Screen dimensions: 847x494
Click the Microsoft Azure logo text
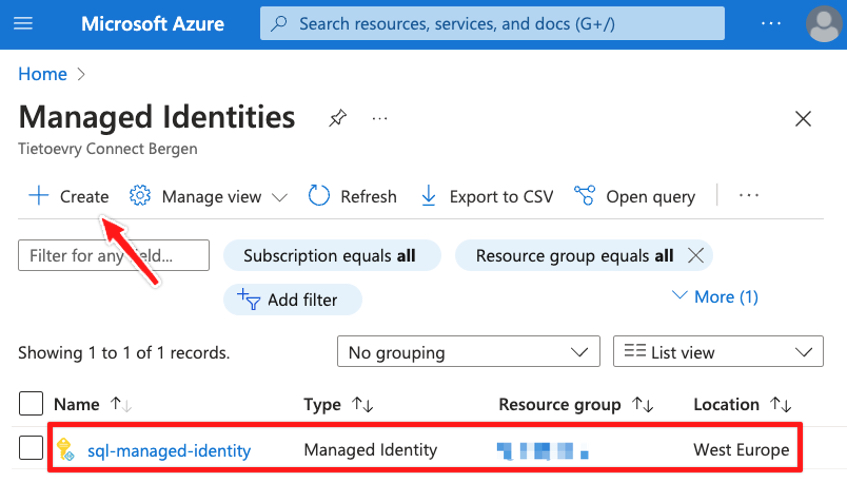152,24
